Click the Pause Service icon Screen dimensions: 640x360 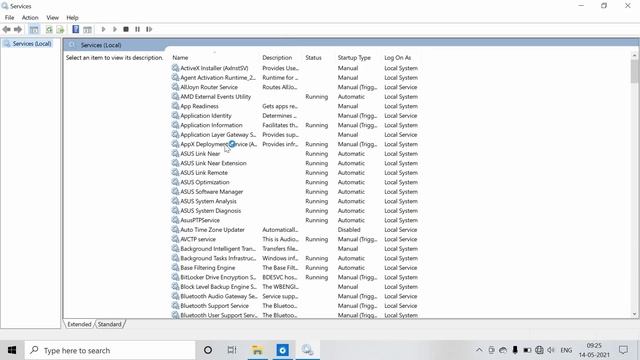pos(138,29)
